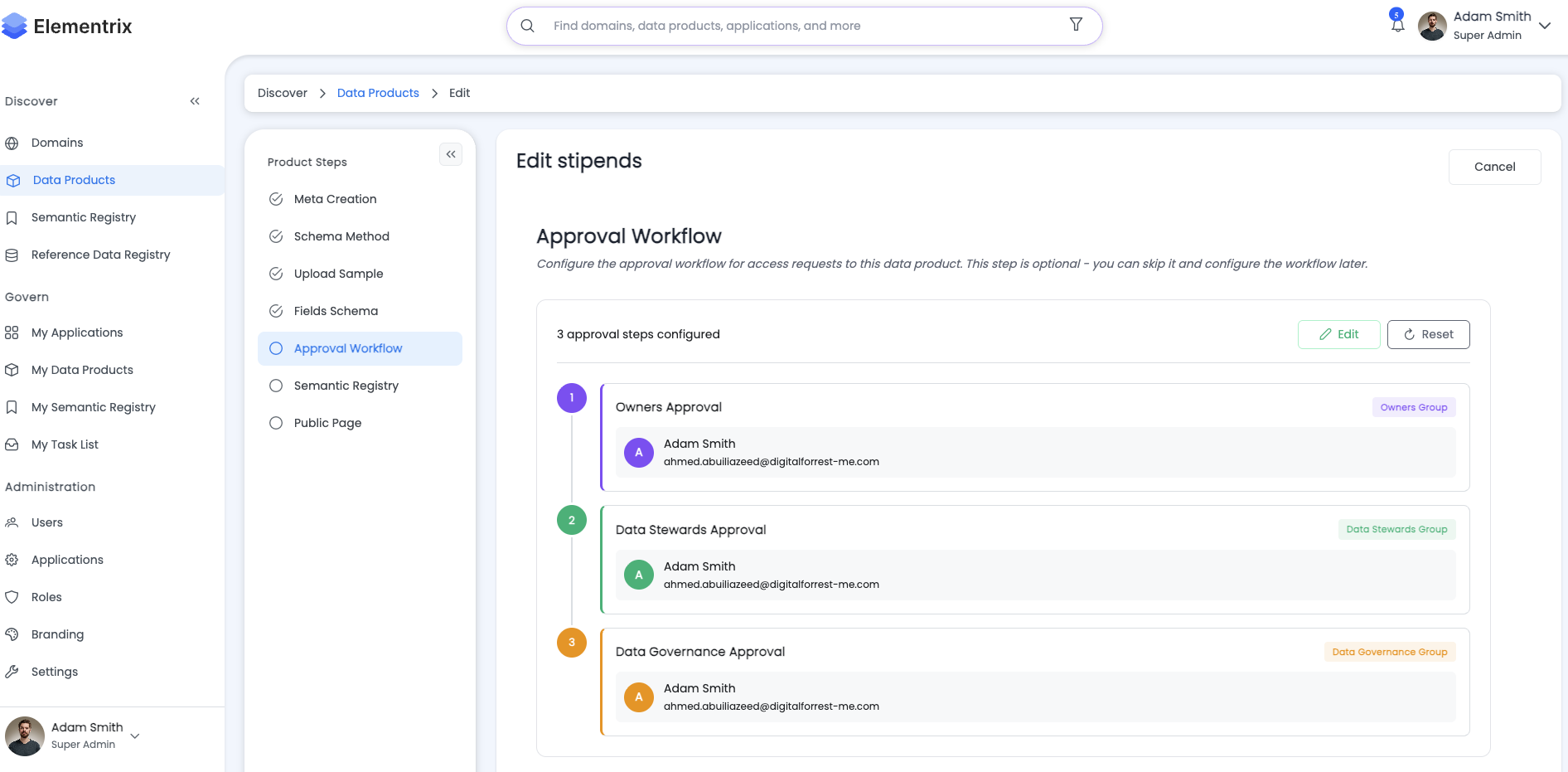Click the notifications bell icon
The image size is (1568, 772).
point(1396,24)
